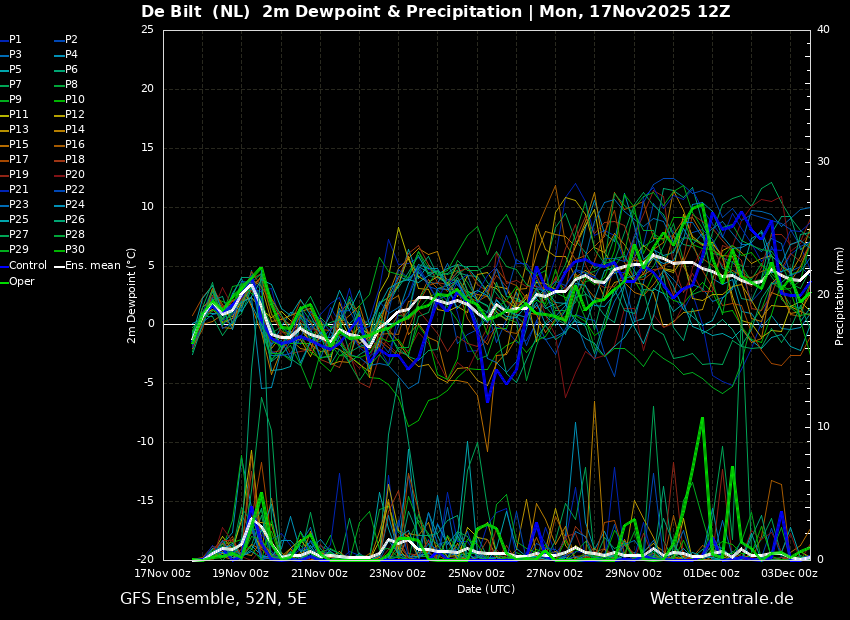Select the P25 legend entry
Viewport: 850px width, 620px height.
tap(15, 219)
